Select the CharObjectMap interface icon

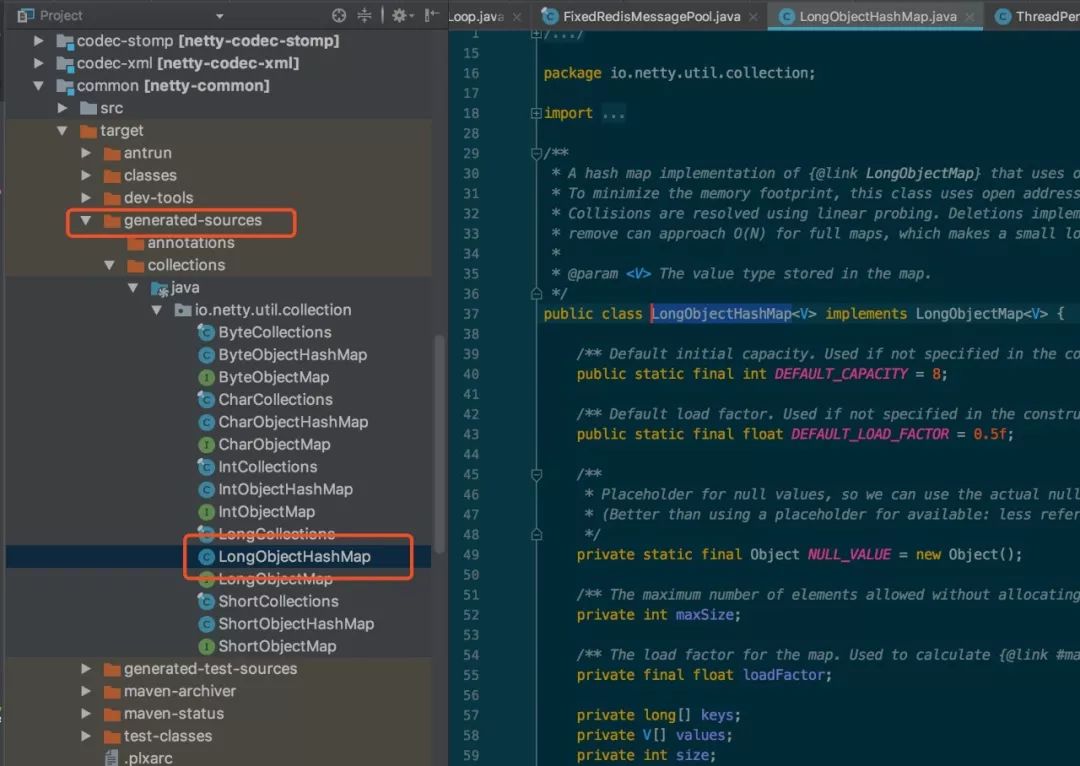pyautogui.click(x=206, y=445)
